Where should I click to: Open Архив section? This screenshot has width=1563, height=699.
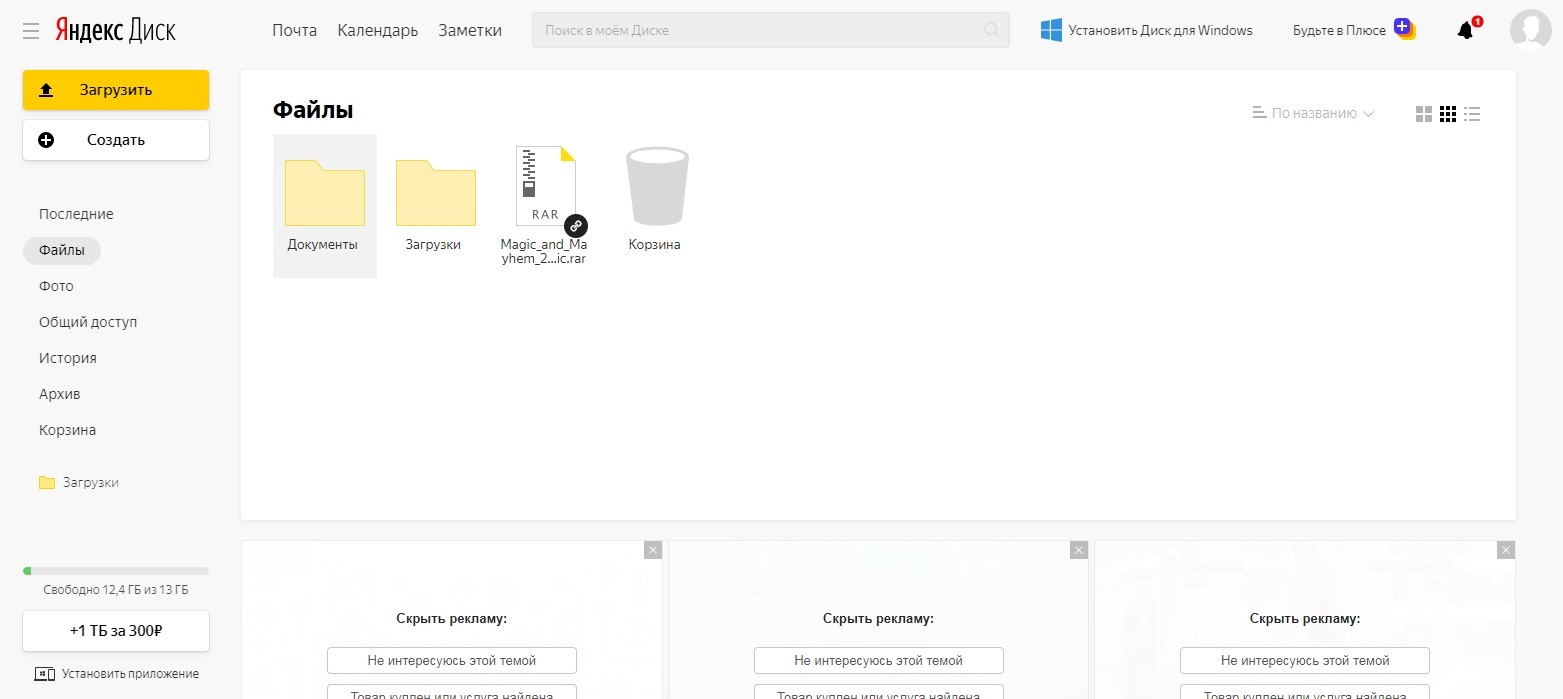[x=59, y=394]
